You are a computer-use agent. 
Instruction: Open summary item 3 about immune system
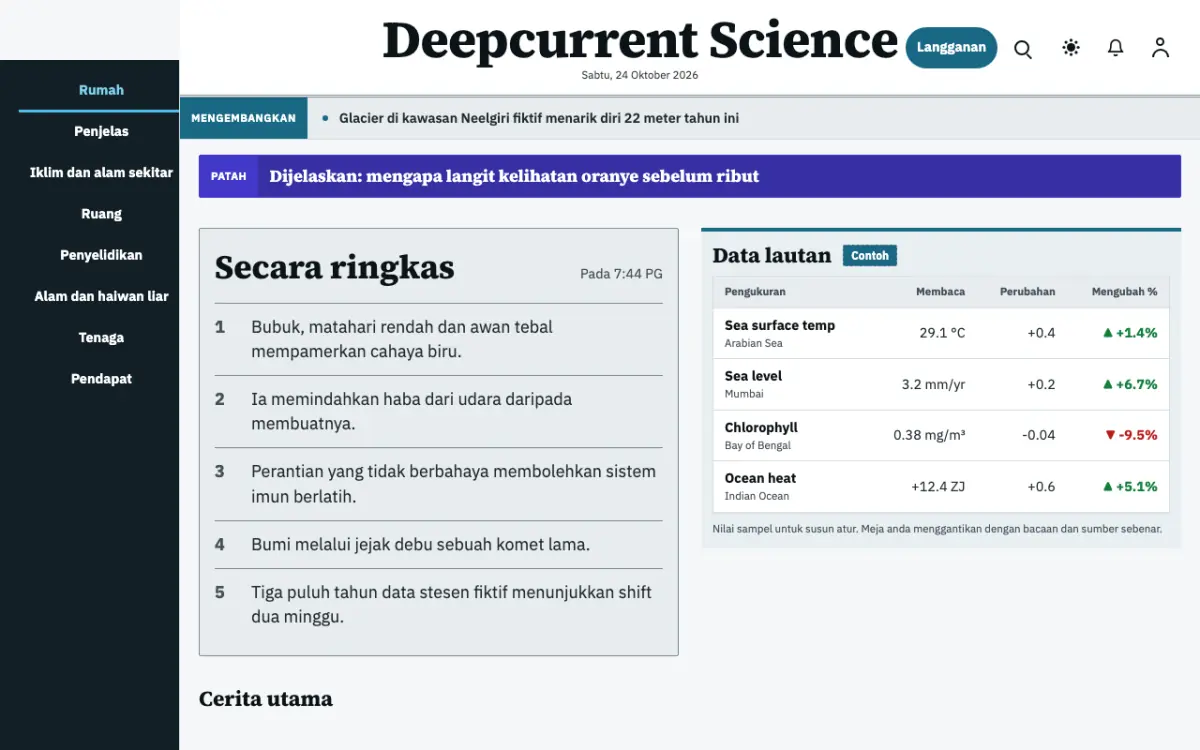[x=439, y=484]
